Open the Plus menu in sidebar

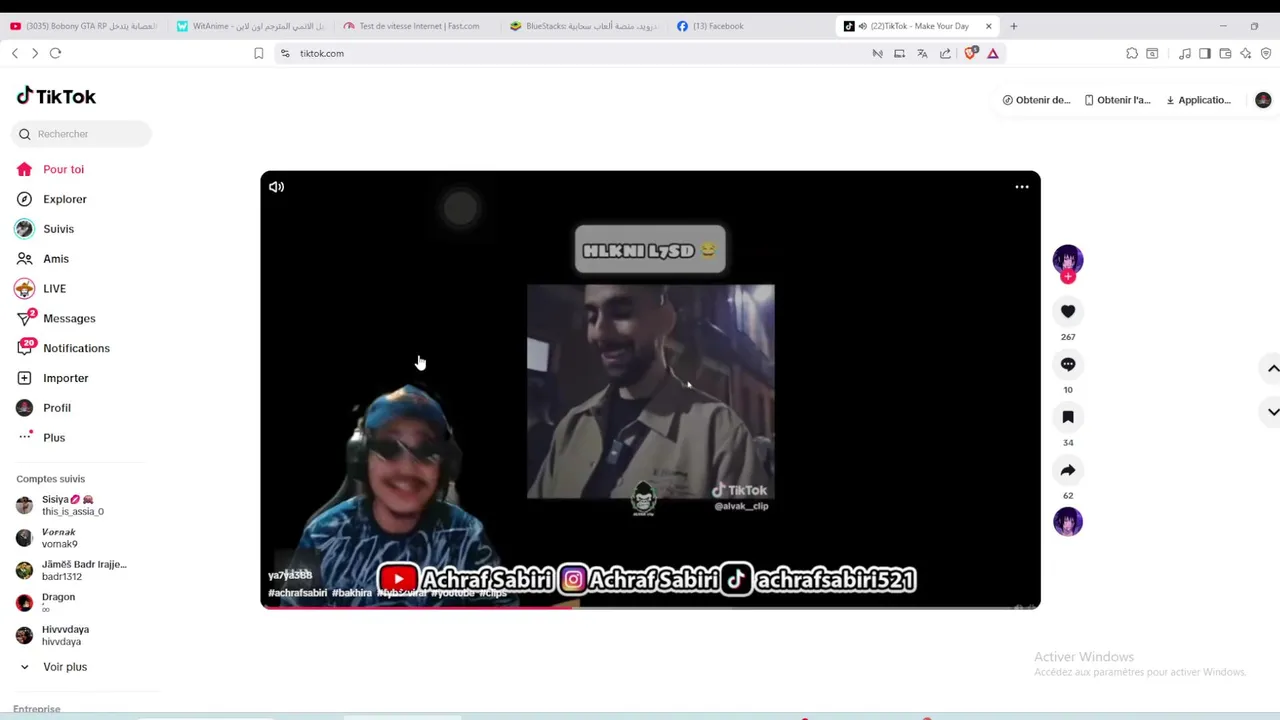point(54,438)
